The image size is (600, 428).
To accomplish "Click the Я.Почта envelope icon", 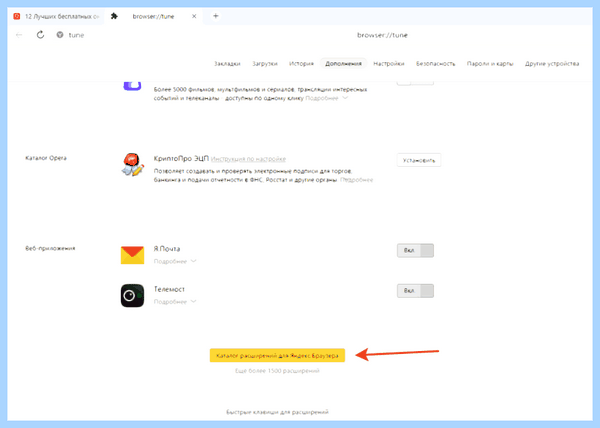I will click(132, 255).
